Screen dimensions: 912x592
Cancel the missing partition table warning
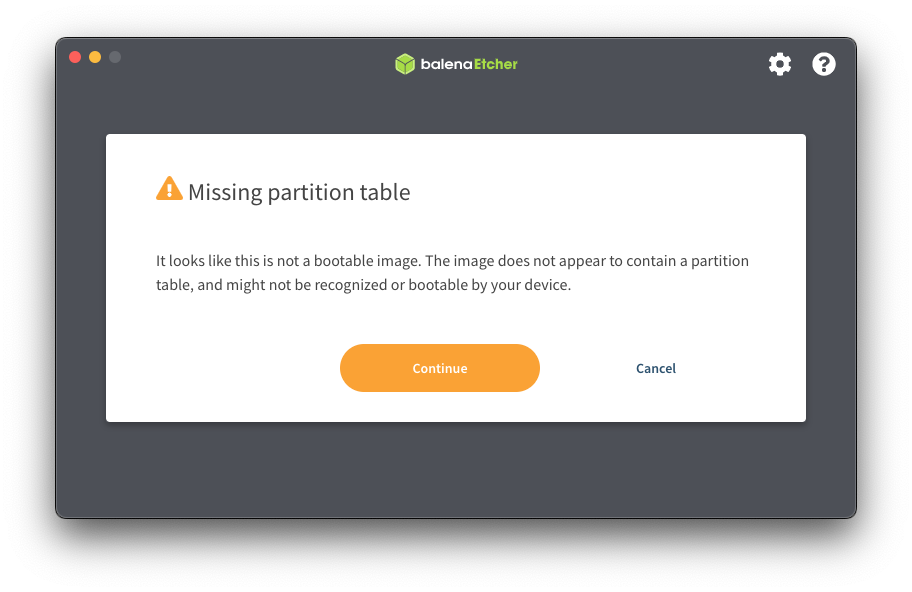click(x=656, y=368)
